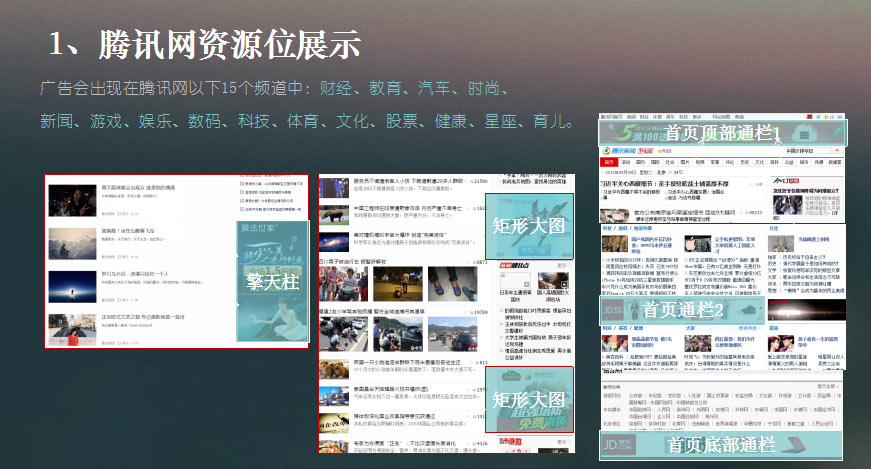
Task: Open the woman in red dress thumbnail
Action: pyautogui.click(x=73, y=327)
